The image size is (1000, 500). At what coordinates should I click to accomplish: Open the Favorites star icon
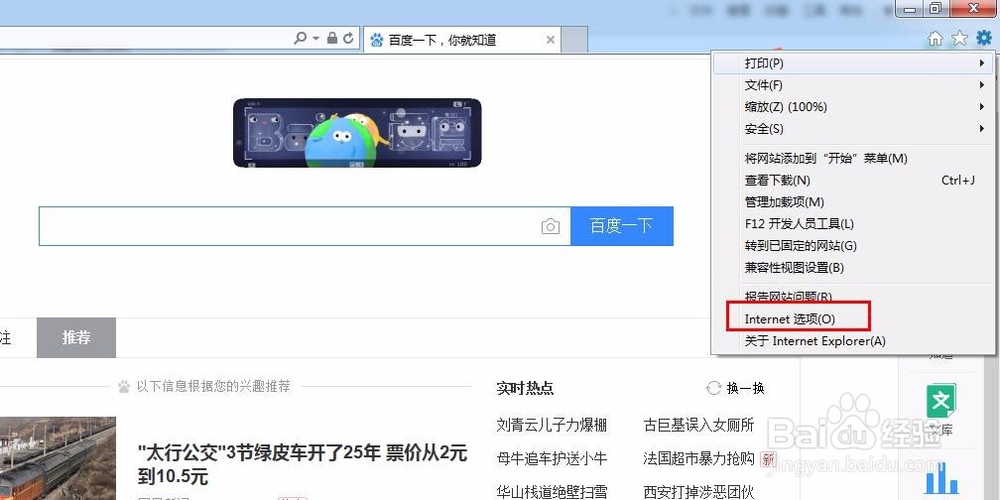point(960,39)
